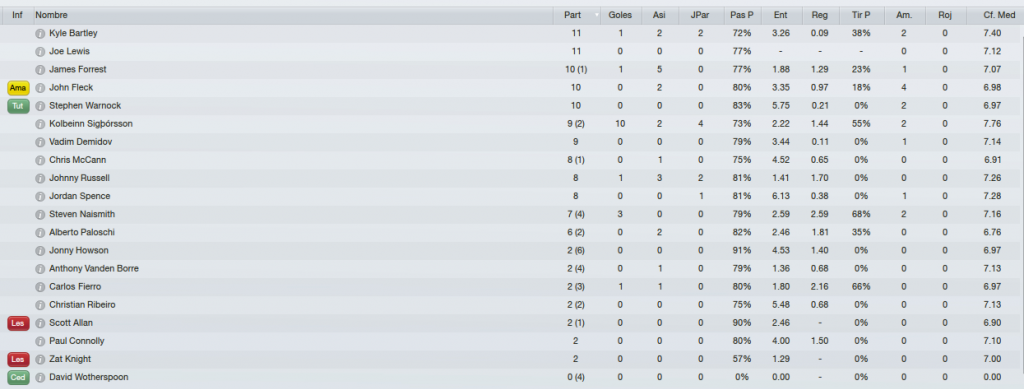Click green Tut badge for Stephen Warnock

click(x=18, y=106)
